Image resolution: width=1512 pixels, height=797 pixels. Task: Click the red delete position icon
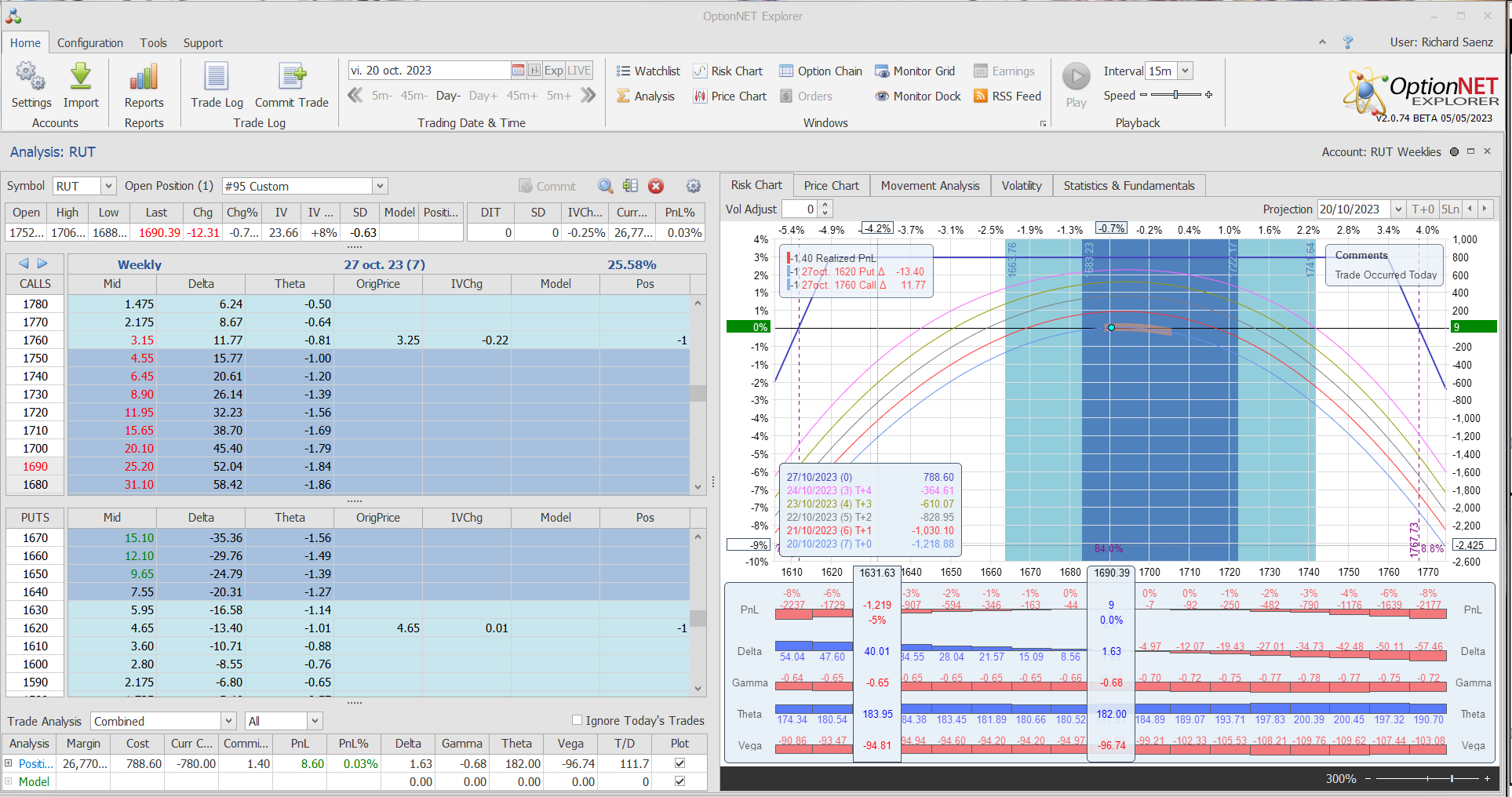coord(656,186)
